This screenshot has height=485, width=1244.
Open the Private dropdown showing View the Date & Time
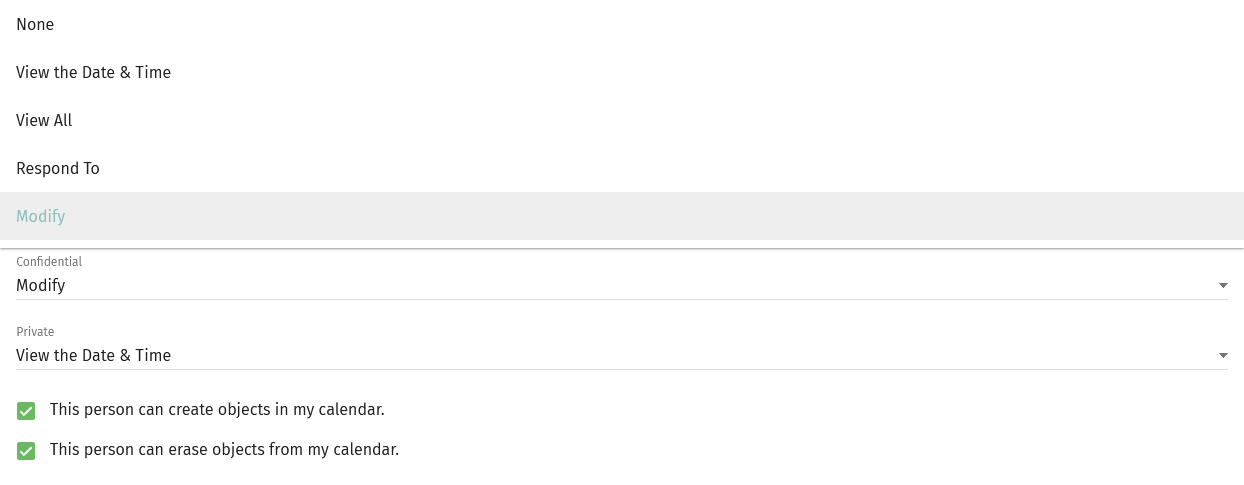[600, 356]
